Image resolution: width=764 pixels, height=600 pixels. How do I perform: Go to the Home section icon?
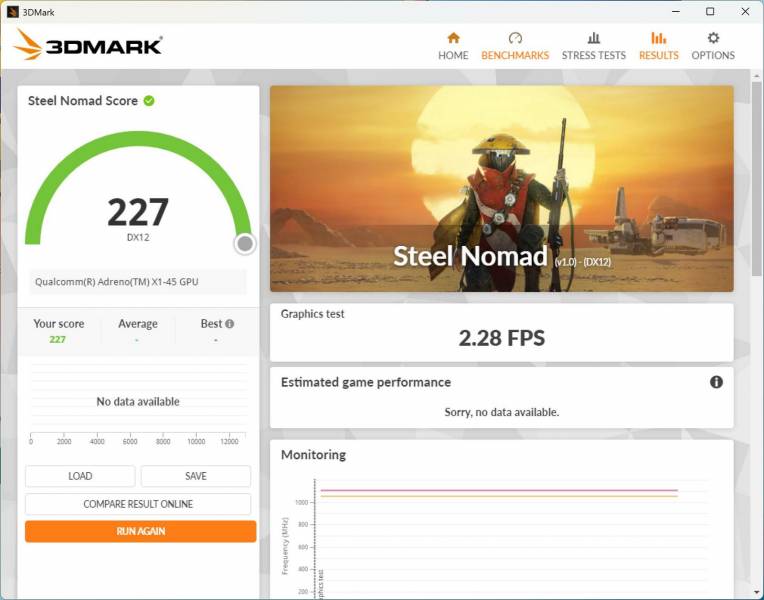click(x=453, y=38)
